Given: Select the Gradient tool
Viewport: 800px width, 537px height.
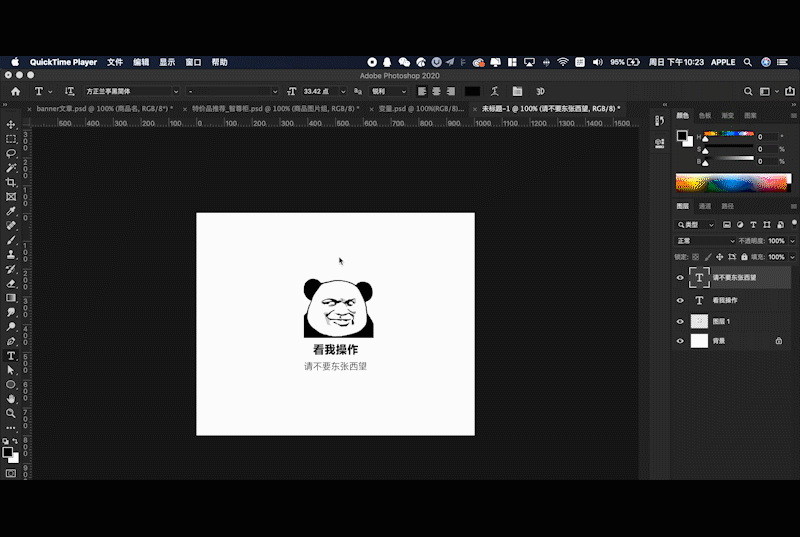Looking at the screenshot, I should click(x=11, y=298).
